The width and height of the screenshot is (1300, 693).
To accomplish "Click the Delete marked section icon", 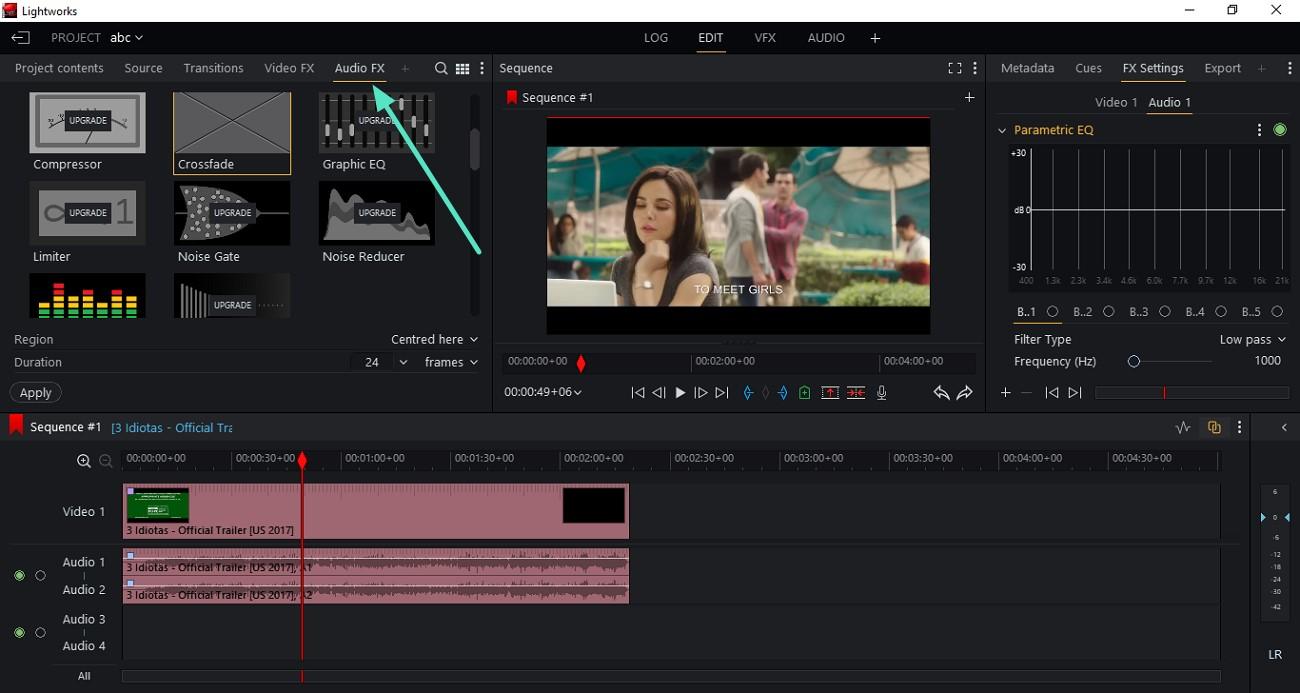I will [856, 393].
